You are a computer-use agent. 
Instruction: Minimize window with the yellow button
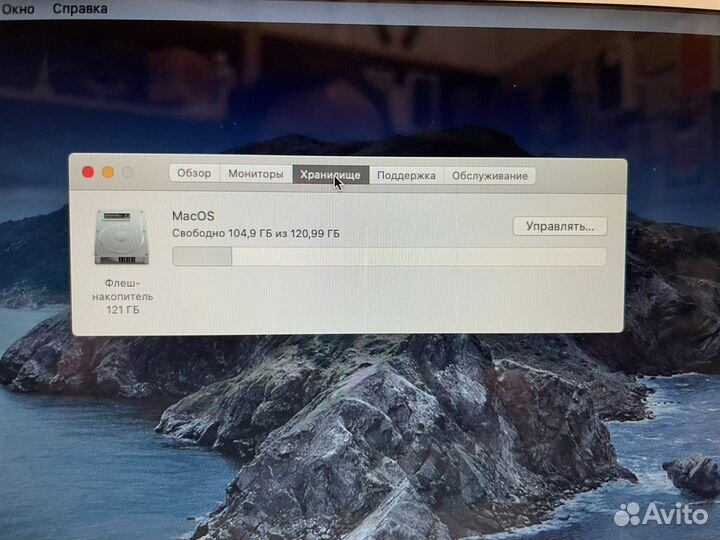click(108, 173)
